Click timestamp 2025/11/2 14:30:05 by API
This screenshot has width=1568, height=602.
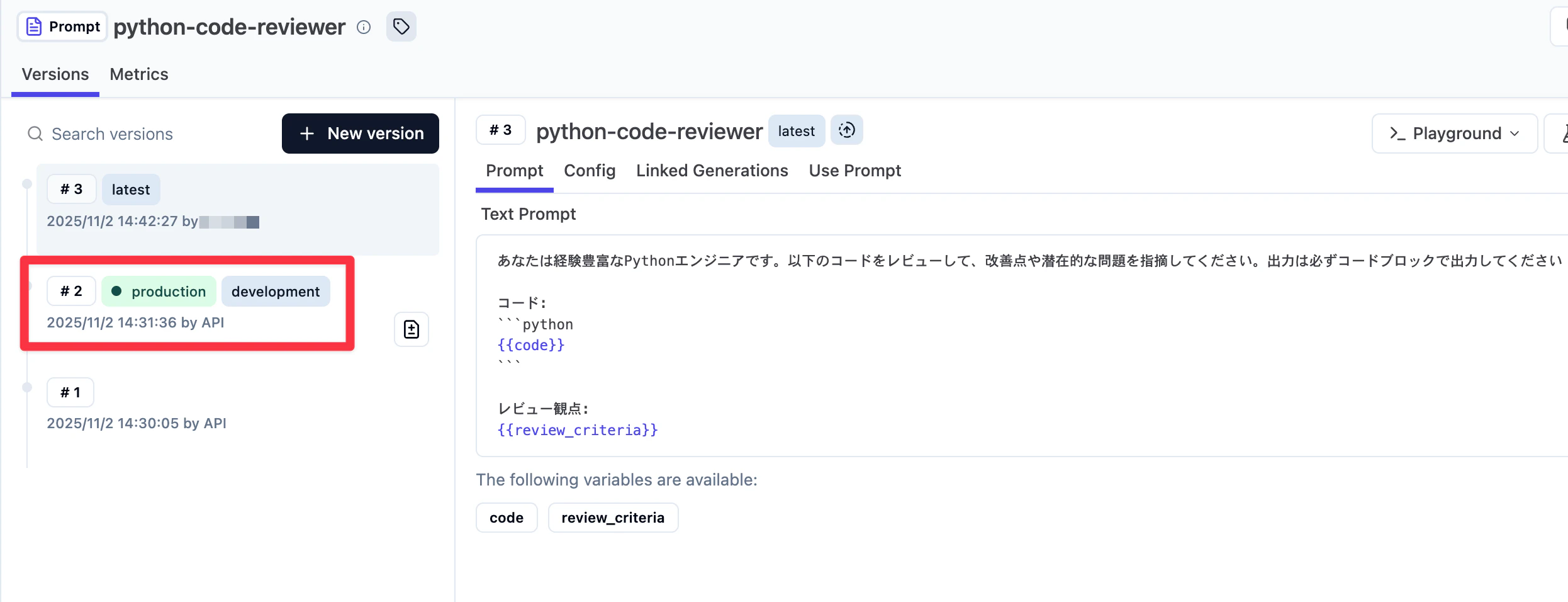pyautogui.click(x=137, y=423)
